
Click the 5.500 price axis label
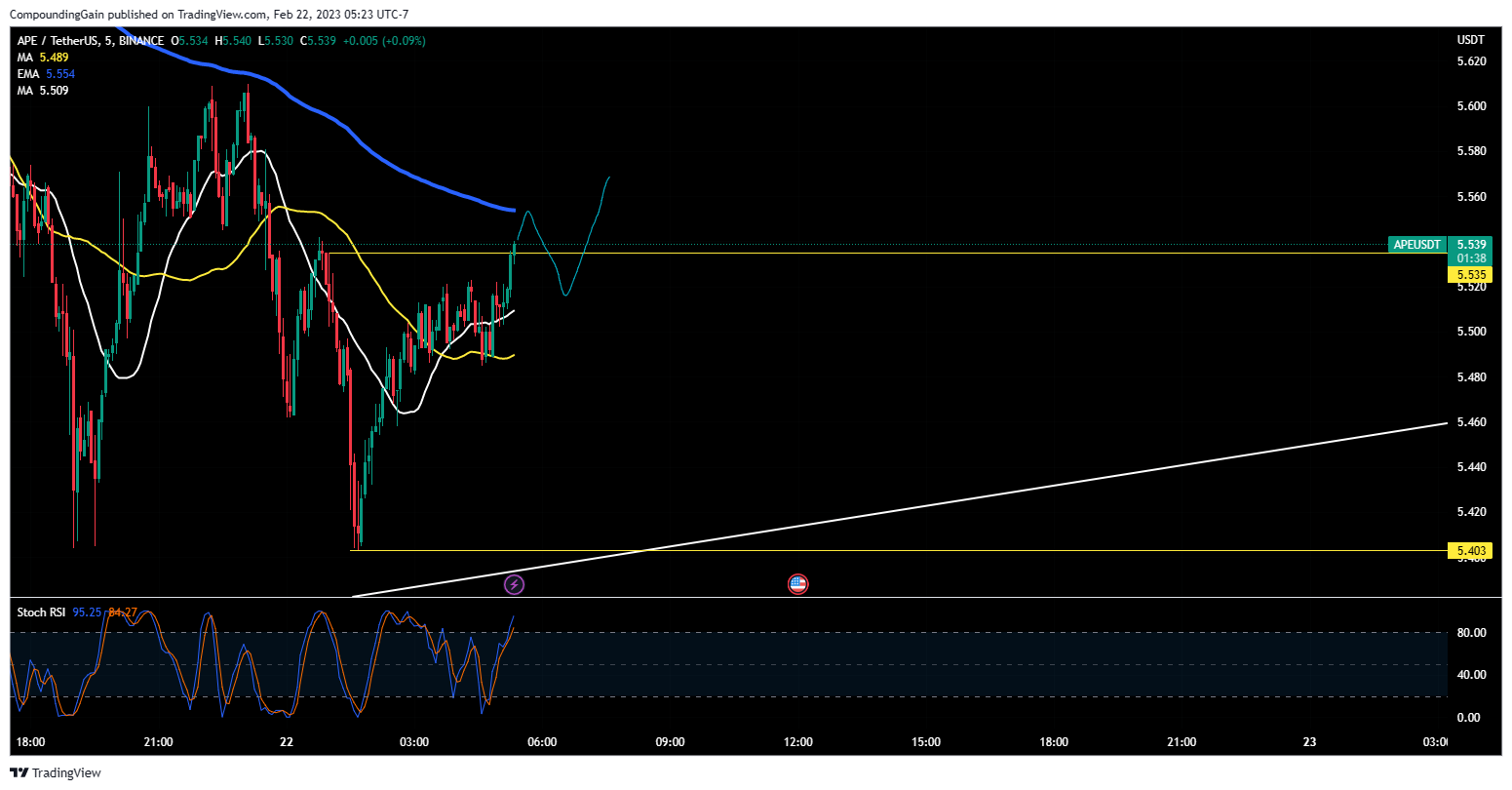click(1470, 332)
